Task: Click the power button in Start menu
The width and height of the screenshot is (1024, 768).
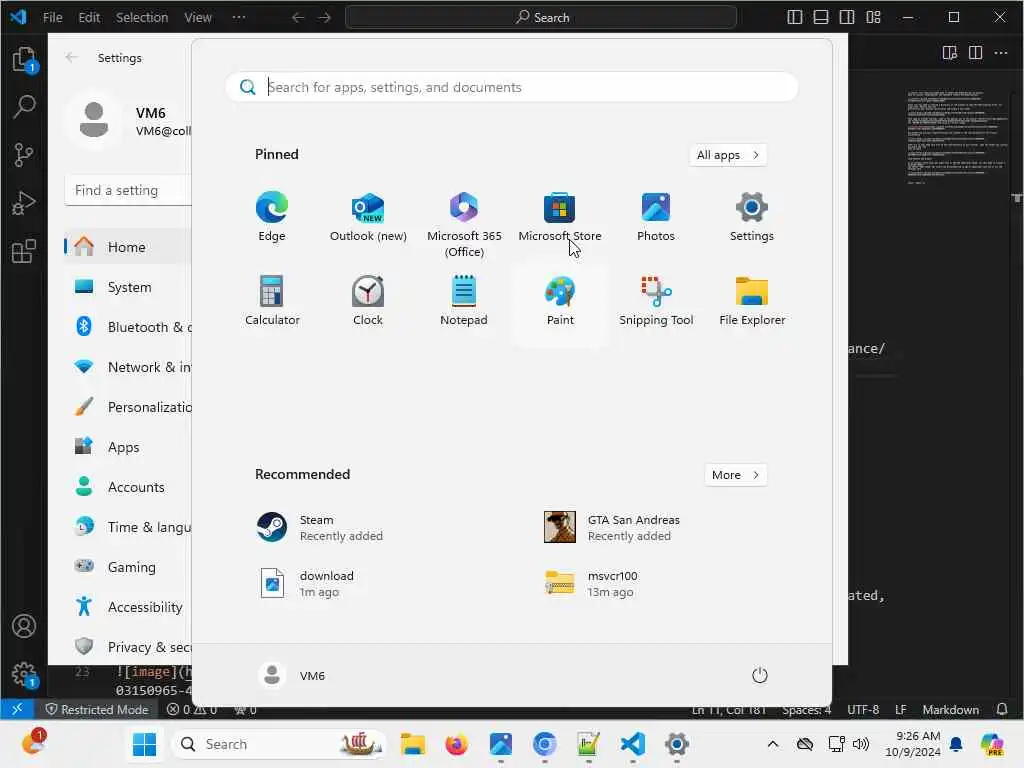Action: pyautogui.click(x=760, y=675)
